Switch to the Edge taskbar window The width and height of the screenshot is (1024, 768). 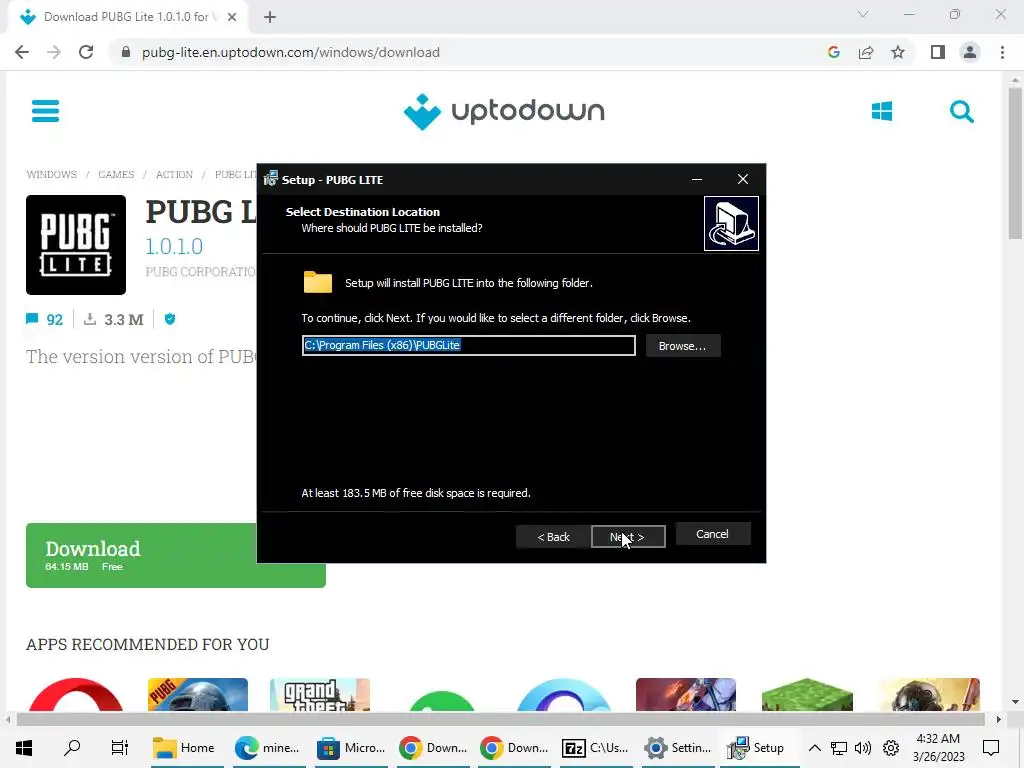(x=267, y=748)
